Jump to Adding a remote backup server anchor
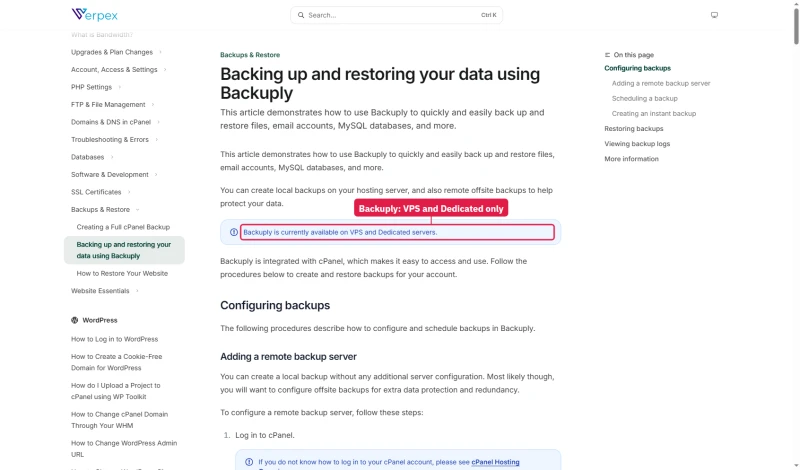 661,84
